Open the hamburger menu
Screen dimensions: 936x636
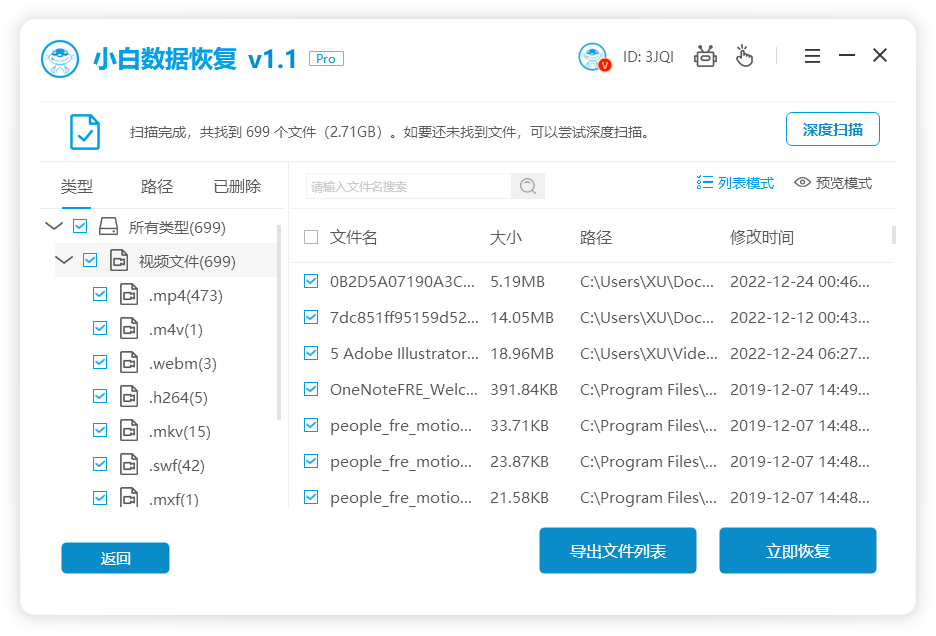click(x=812, y=56)
